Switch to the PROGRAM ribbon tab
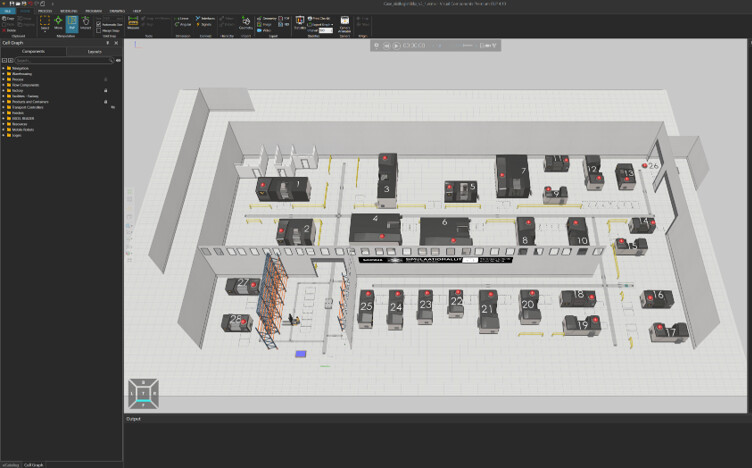 (x=94, y=11)
